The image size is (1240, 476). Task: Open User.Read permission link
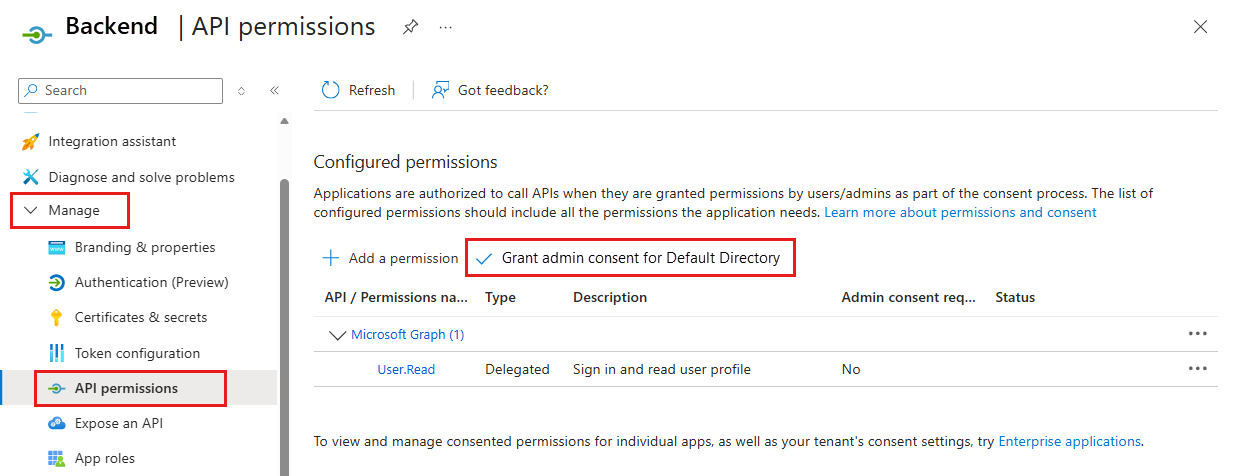406,369
